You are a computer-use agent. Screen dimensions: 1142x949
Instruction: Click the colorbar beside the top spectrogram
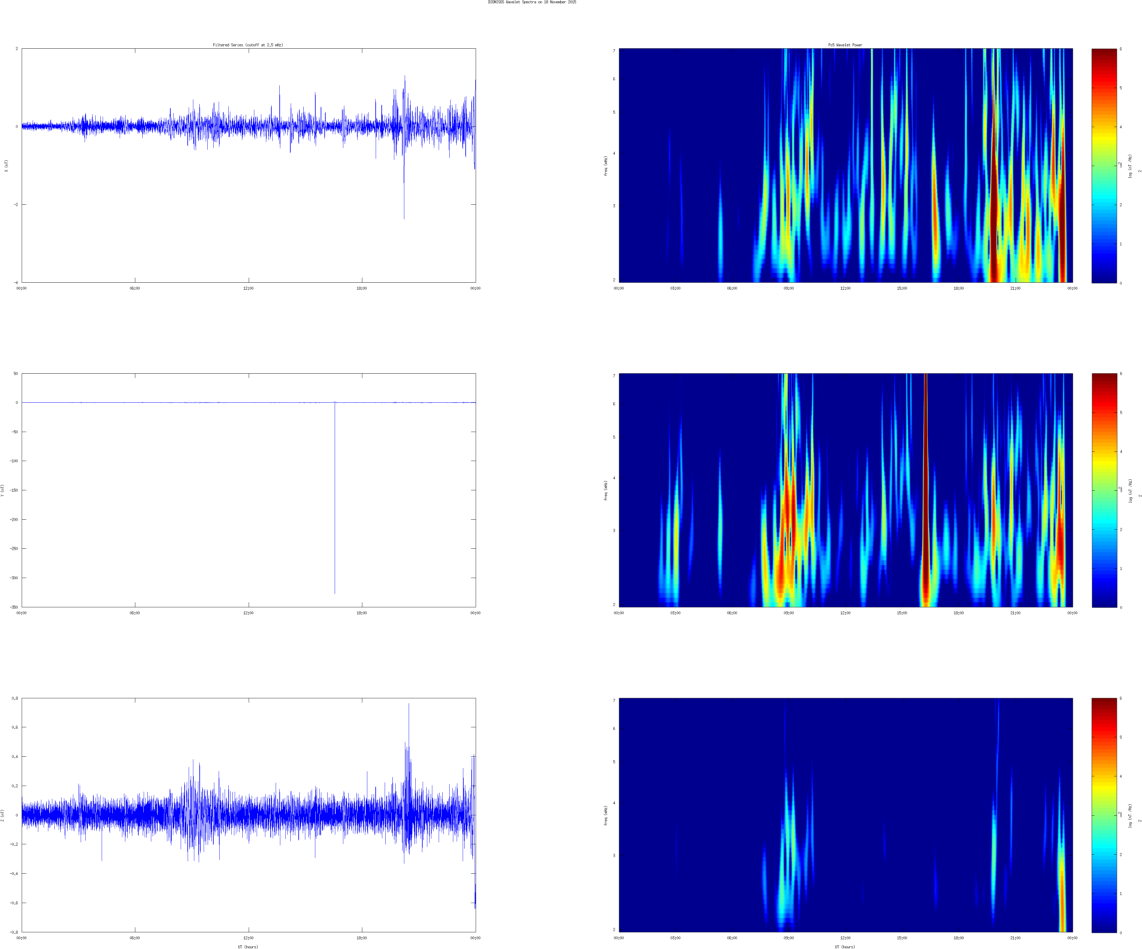1104,165
